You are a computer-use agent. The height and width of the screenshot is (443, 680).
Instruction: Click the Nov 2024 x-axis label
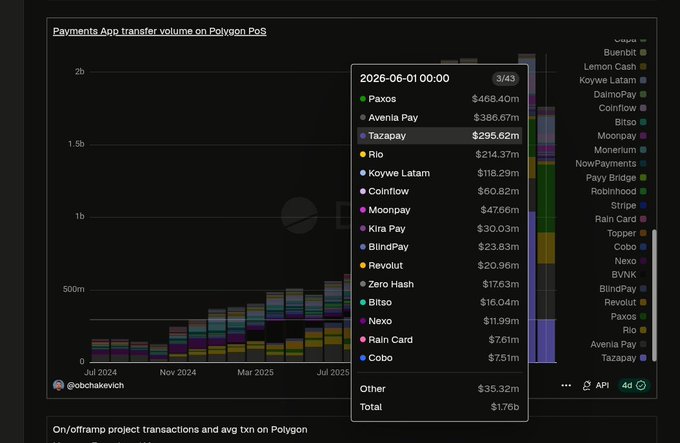click(x=178, y=372)
